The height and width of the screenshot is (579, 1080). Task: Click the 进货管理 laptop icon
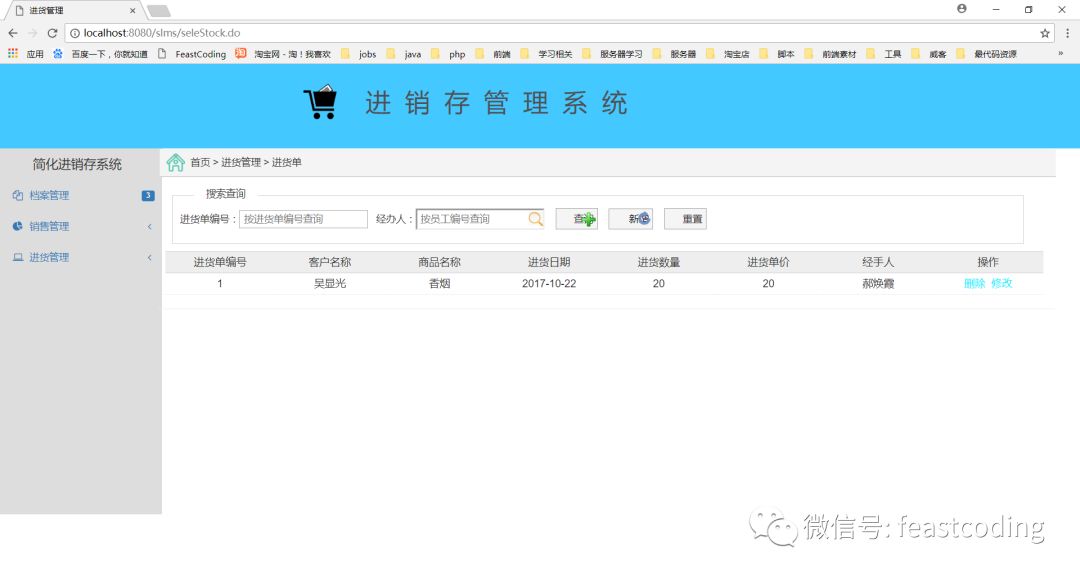click(x=18, y=257)
